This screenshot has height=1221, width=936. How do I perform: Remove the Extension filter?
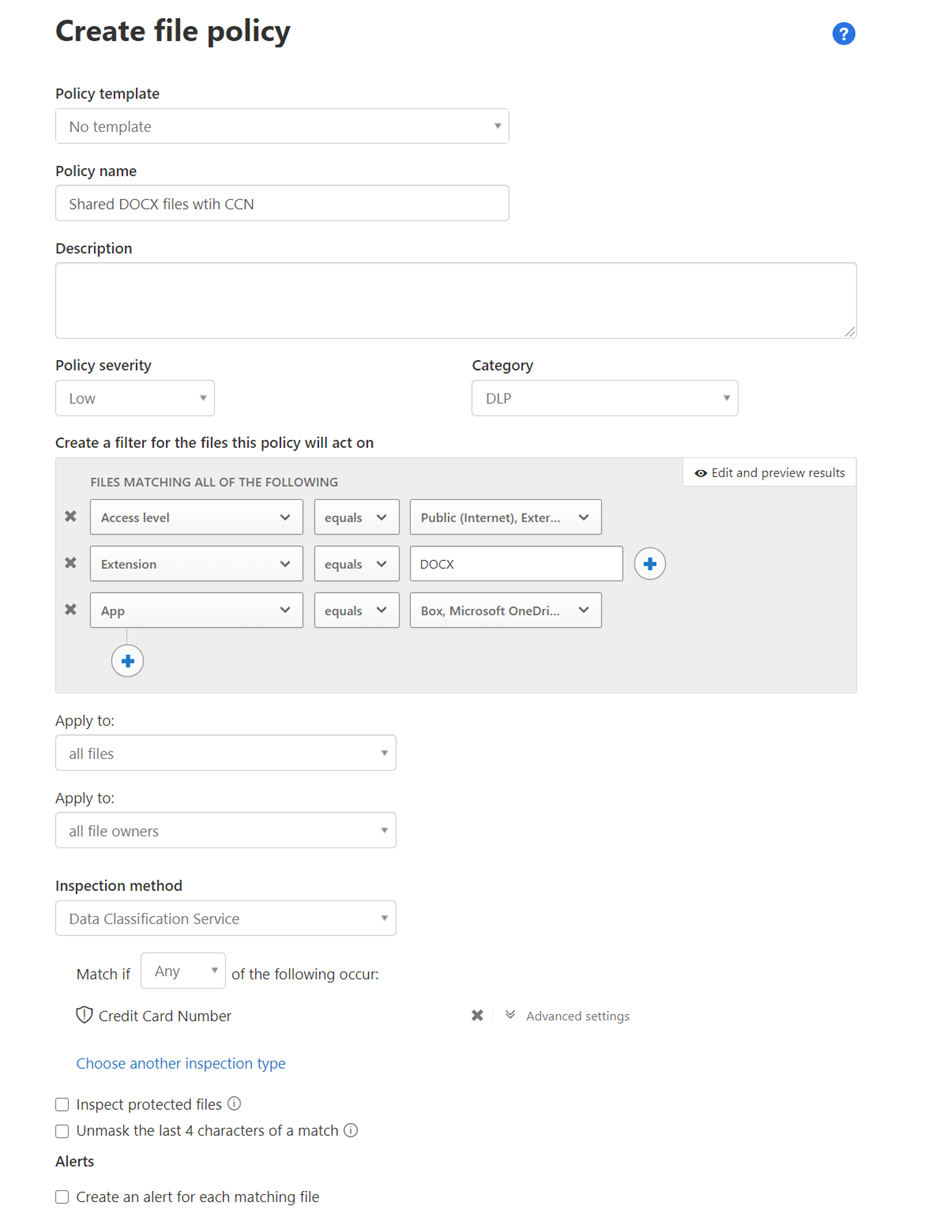pos(70,563)
